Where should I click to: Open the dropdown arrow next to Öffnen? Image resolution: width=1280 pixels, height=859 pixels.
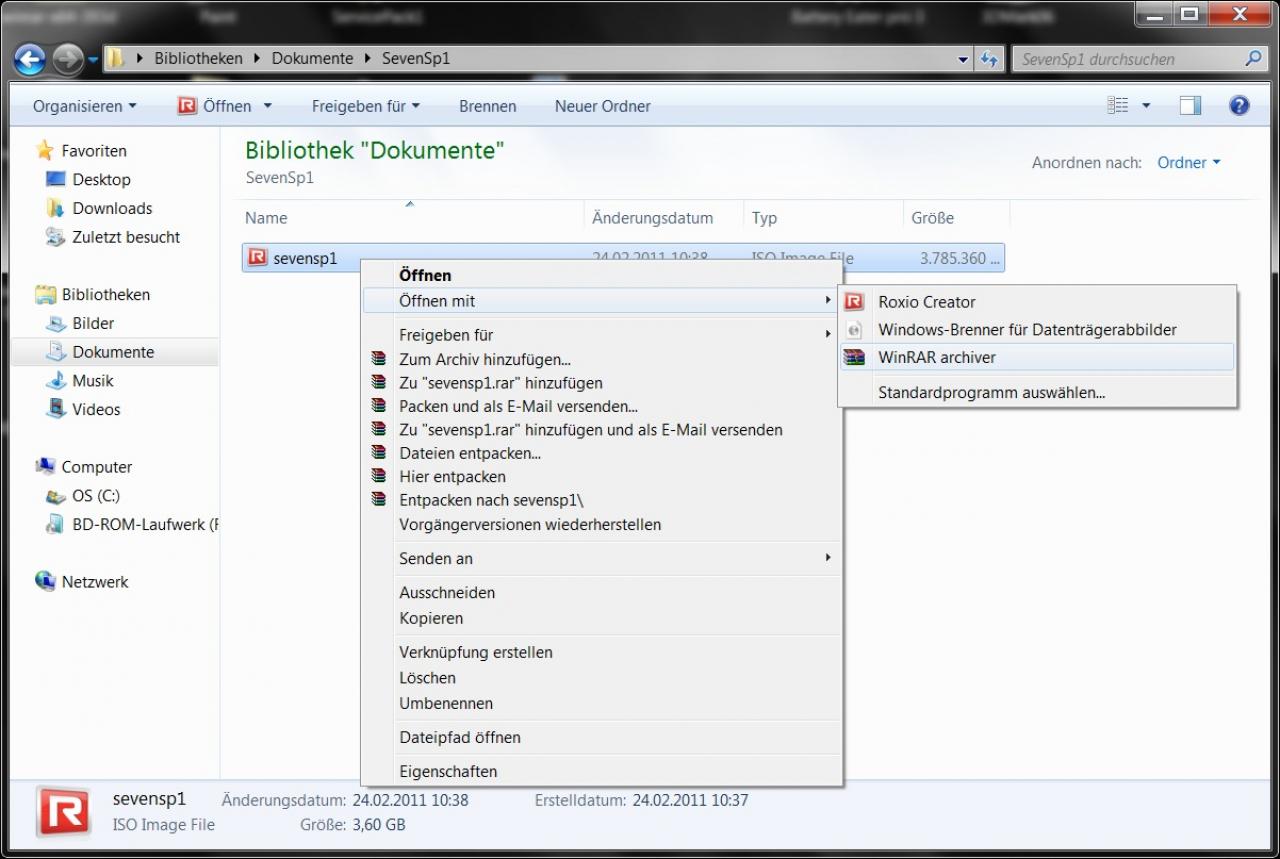coord(267,106)
